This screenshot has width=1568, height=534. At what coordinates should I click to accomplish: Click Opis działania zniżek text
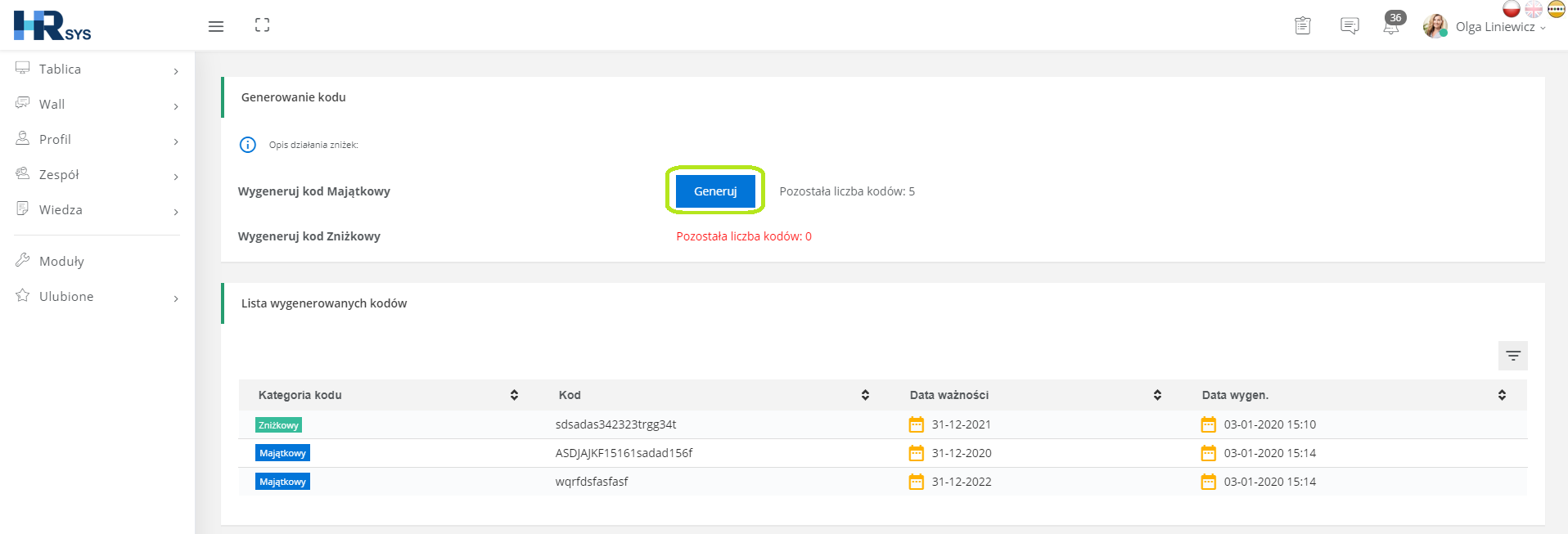tap(313, 145)
